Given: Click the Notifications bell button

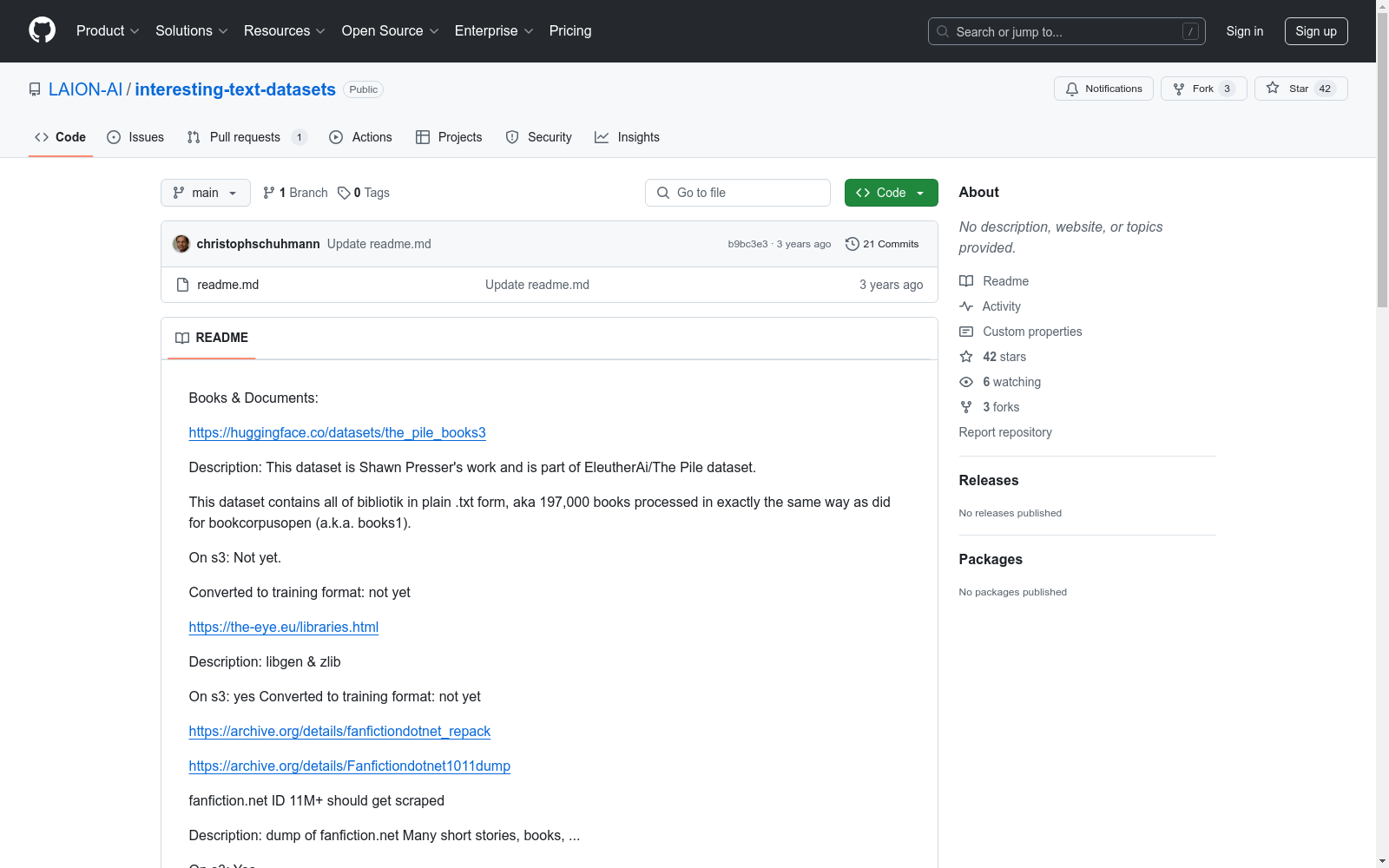Looking at the screenshot, I should click(1103, 89).
